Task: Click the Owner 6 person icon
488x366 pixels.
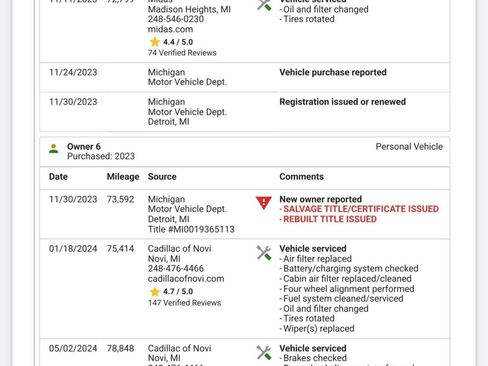Action: pos(53,148)
